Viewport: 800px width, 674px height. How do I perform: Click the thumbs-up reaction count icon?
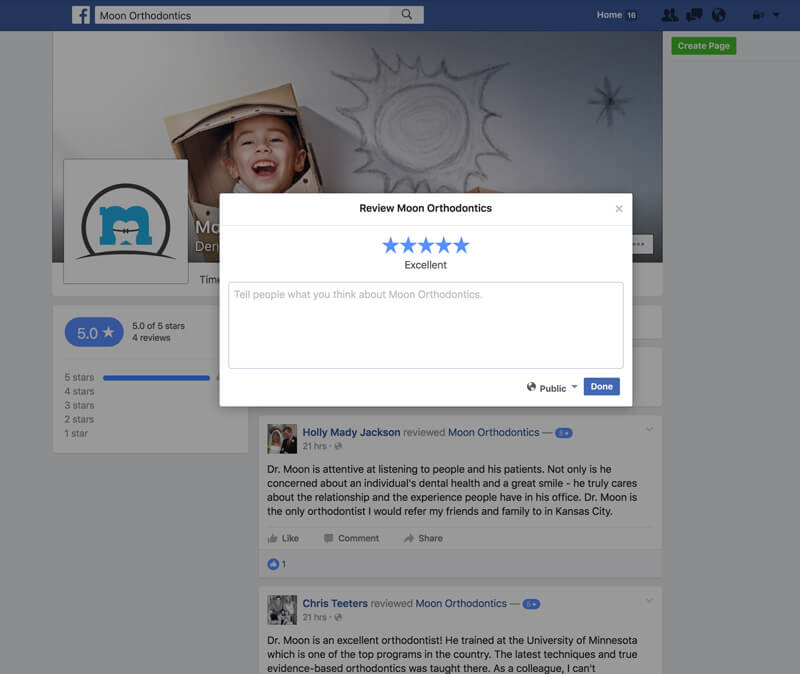pos(274,564)
